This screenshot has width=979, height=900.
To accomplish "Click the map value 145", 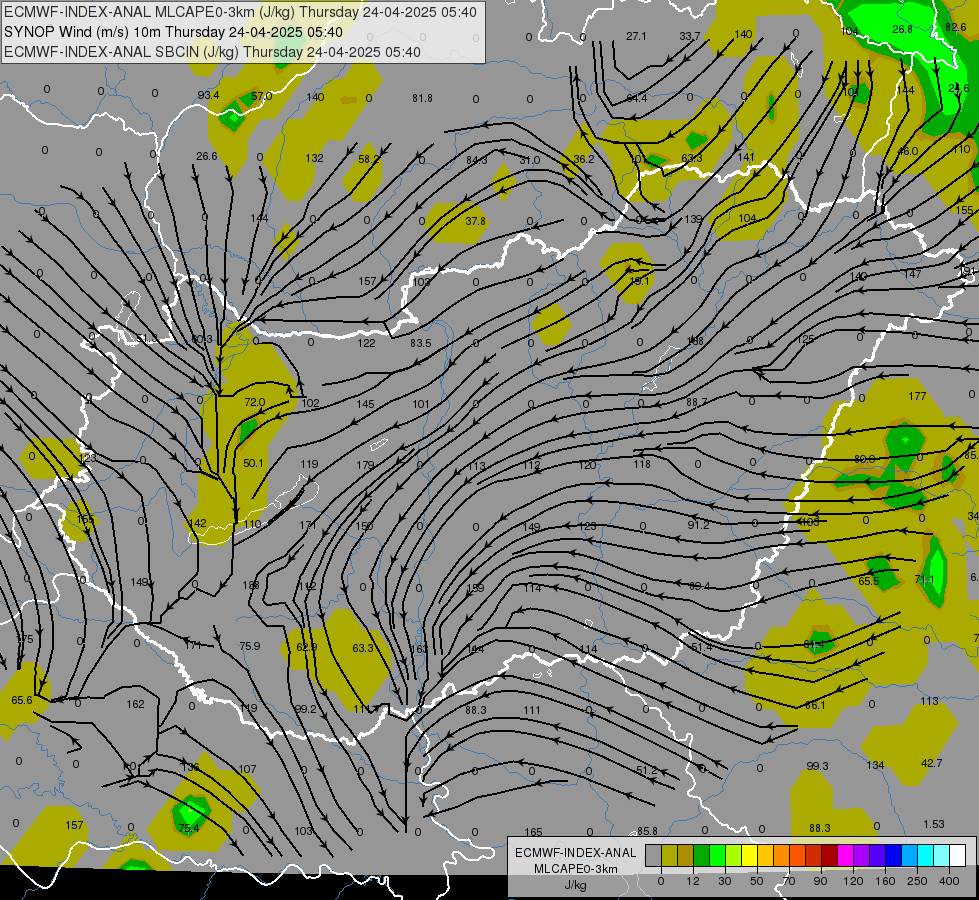I will (x=365, y=404).
